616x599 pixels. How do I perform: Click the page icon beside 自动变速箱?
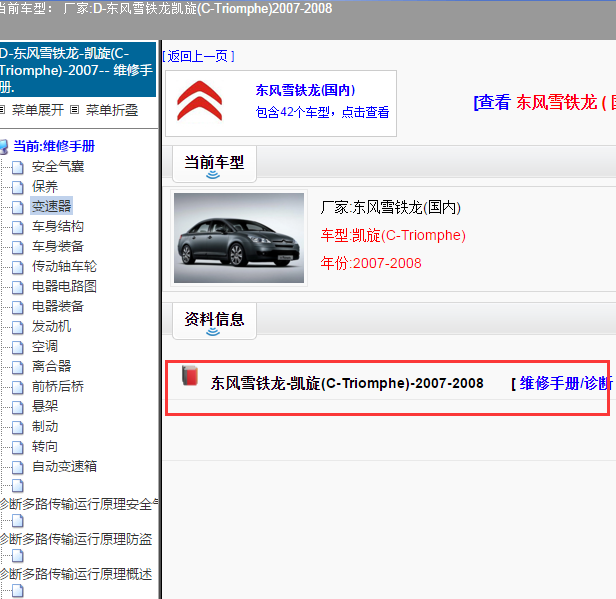tap(18, 467)
